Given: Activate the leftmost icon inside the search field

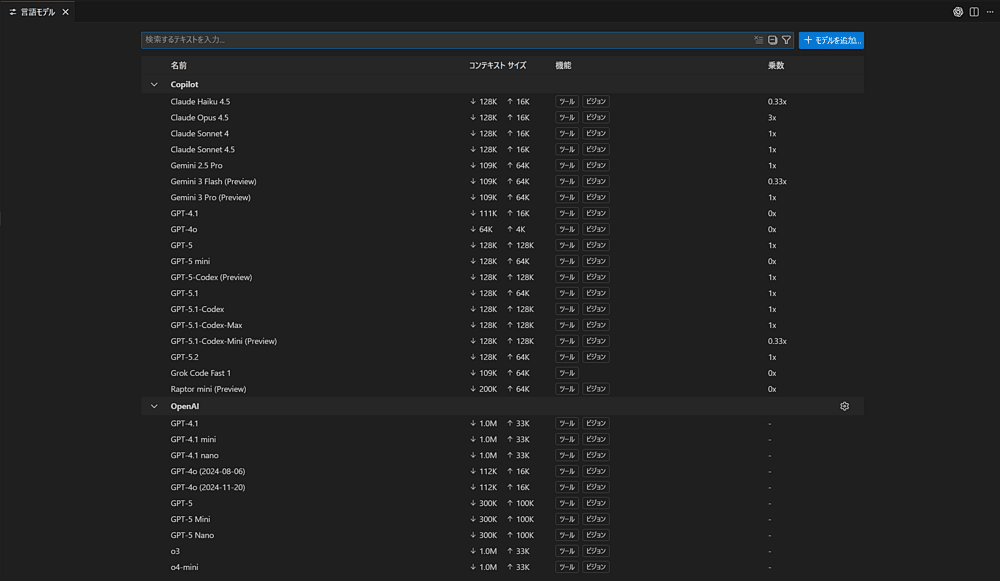Looking at the screenshot, I should [758, 40].
